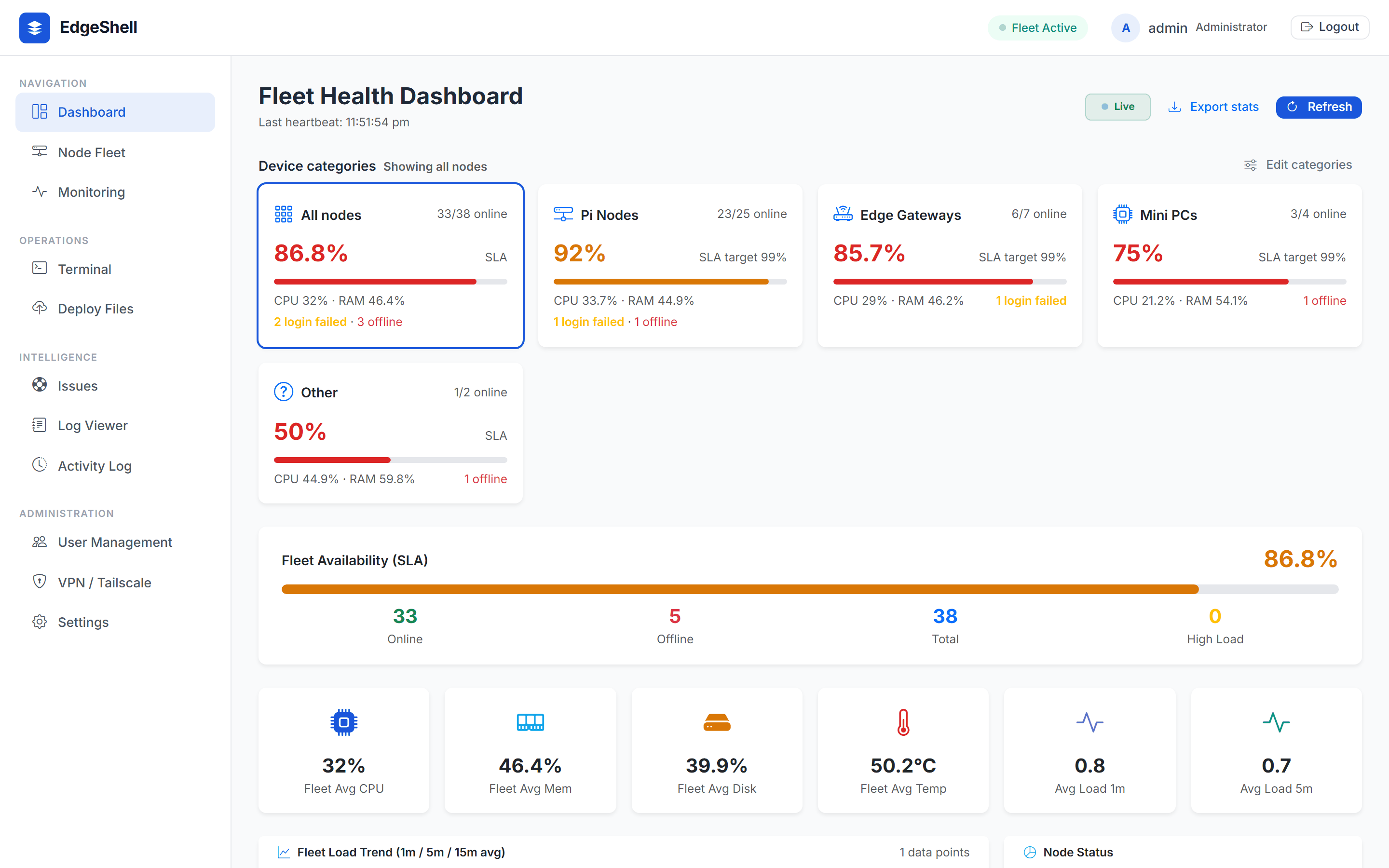The image size is (1389, 868).
Task: Toggle the Live updates indicator
Action: (1117, 107)
